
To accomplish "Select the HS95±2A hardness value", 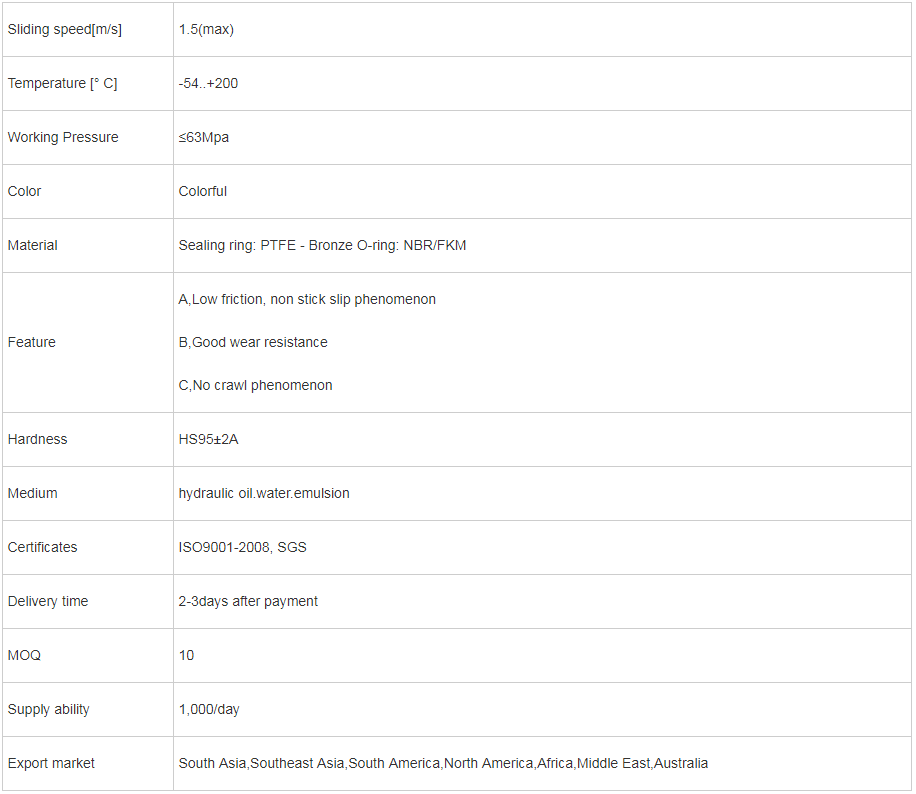I will (209, 439).
